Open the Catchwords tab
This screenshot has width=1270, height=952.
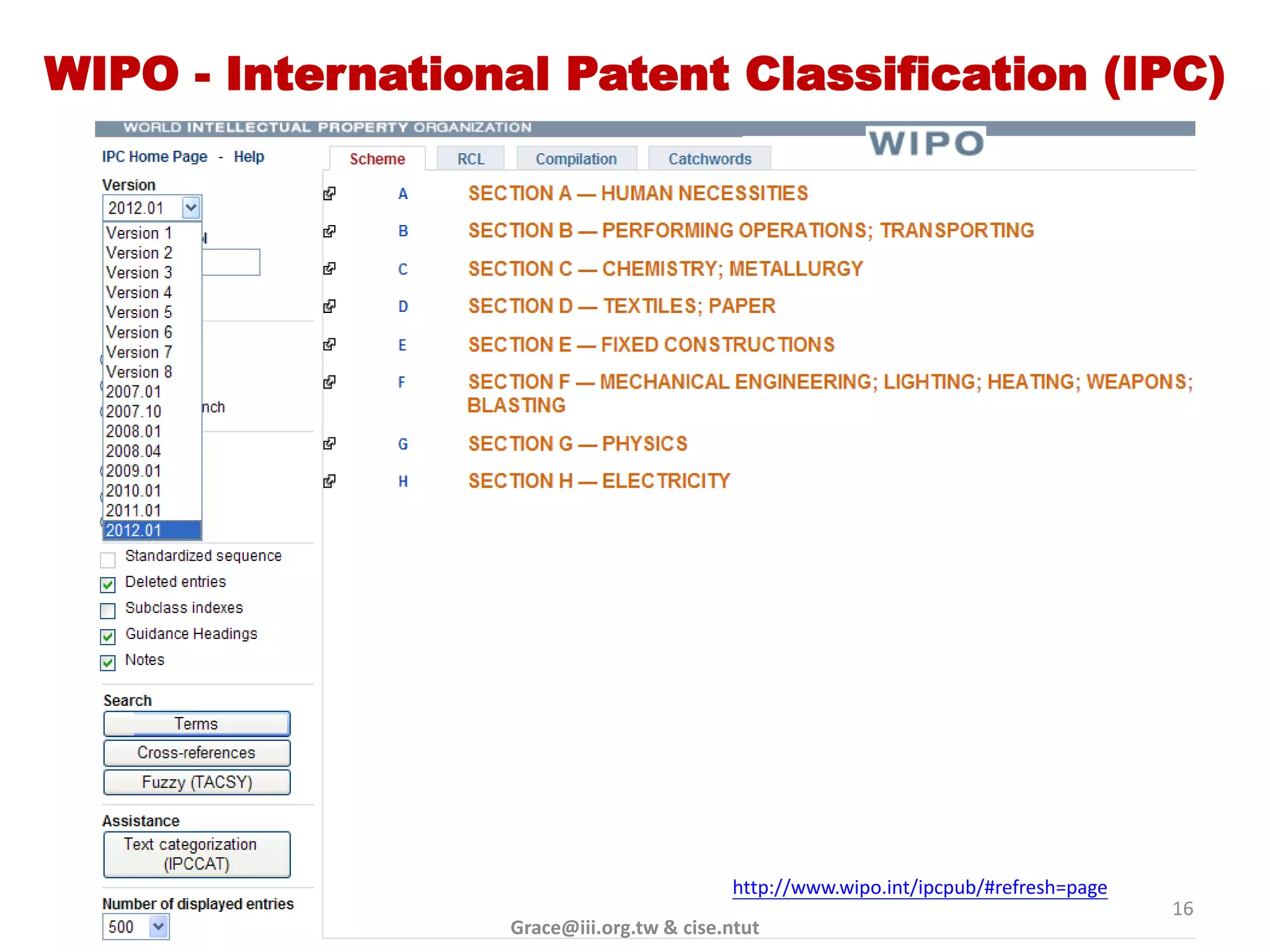(709, 159)
